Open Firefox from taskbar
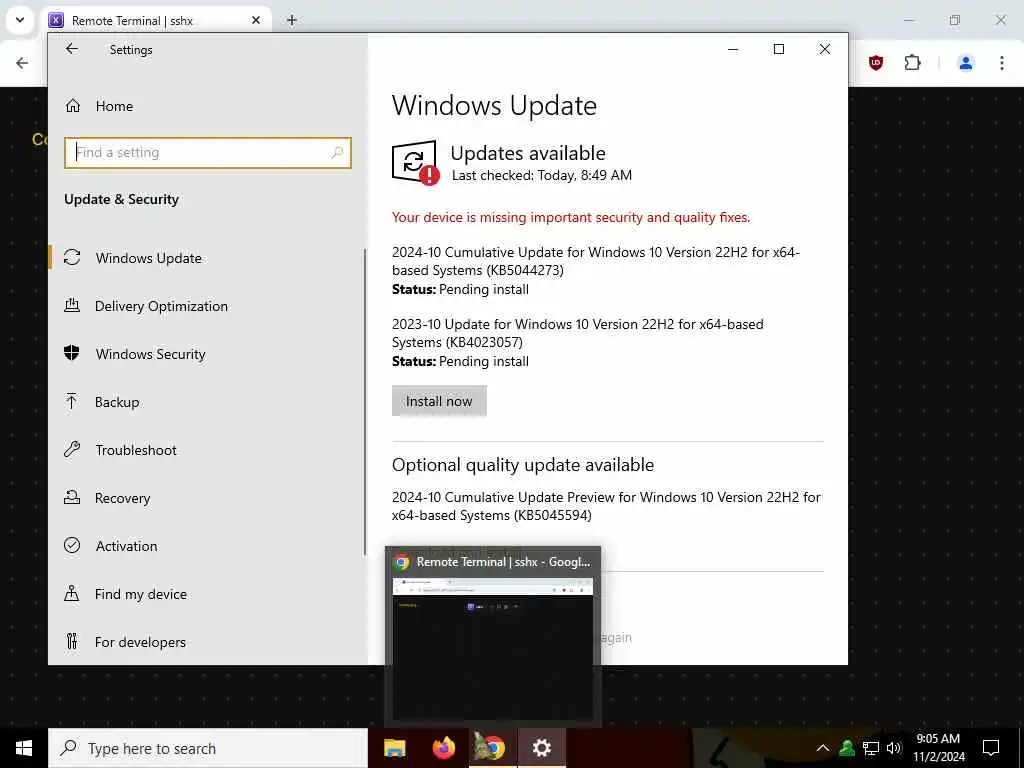Viewport: 1024px width, 768px height. (443, 748)
